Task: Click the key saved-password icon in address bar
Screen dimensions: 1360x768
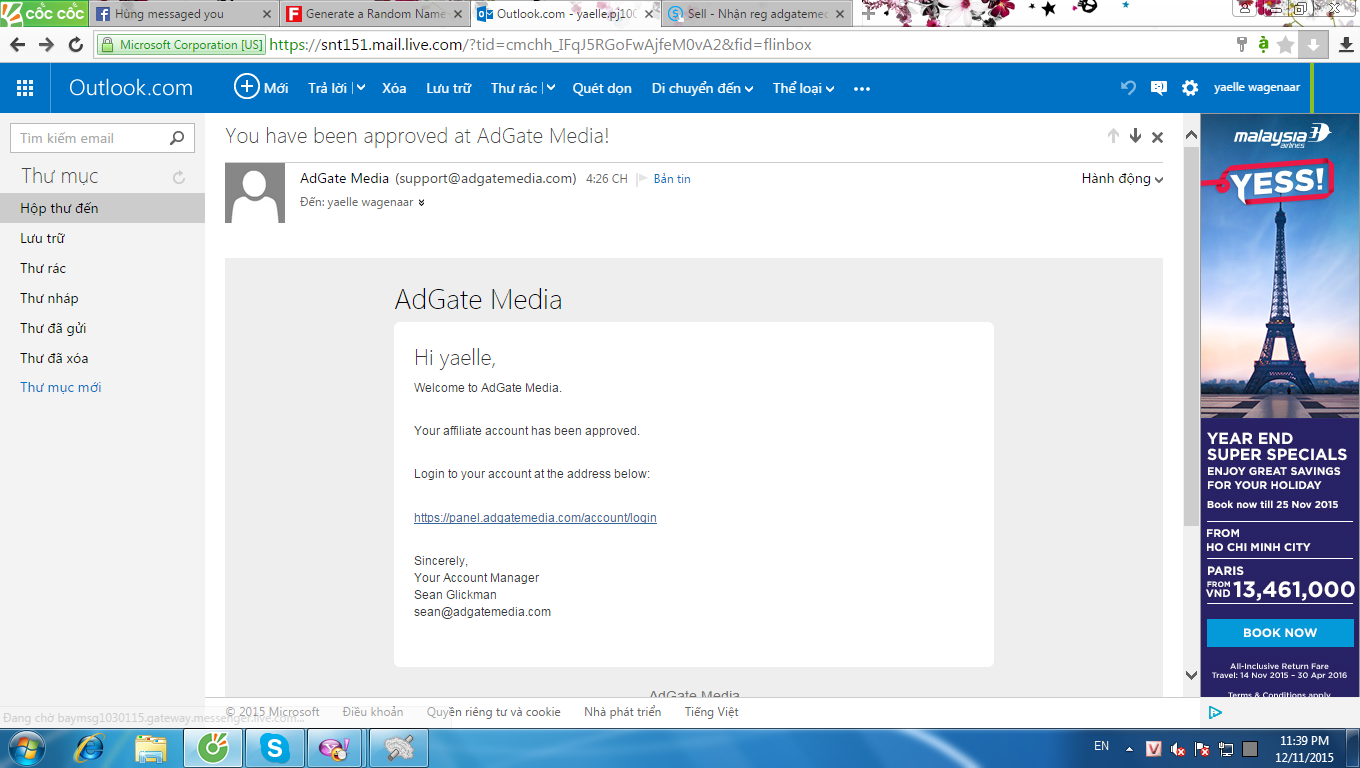Action: (1242, 45)
